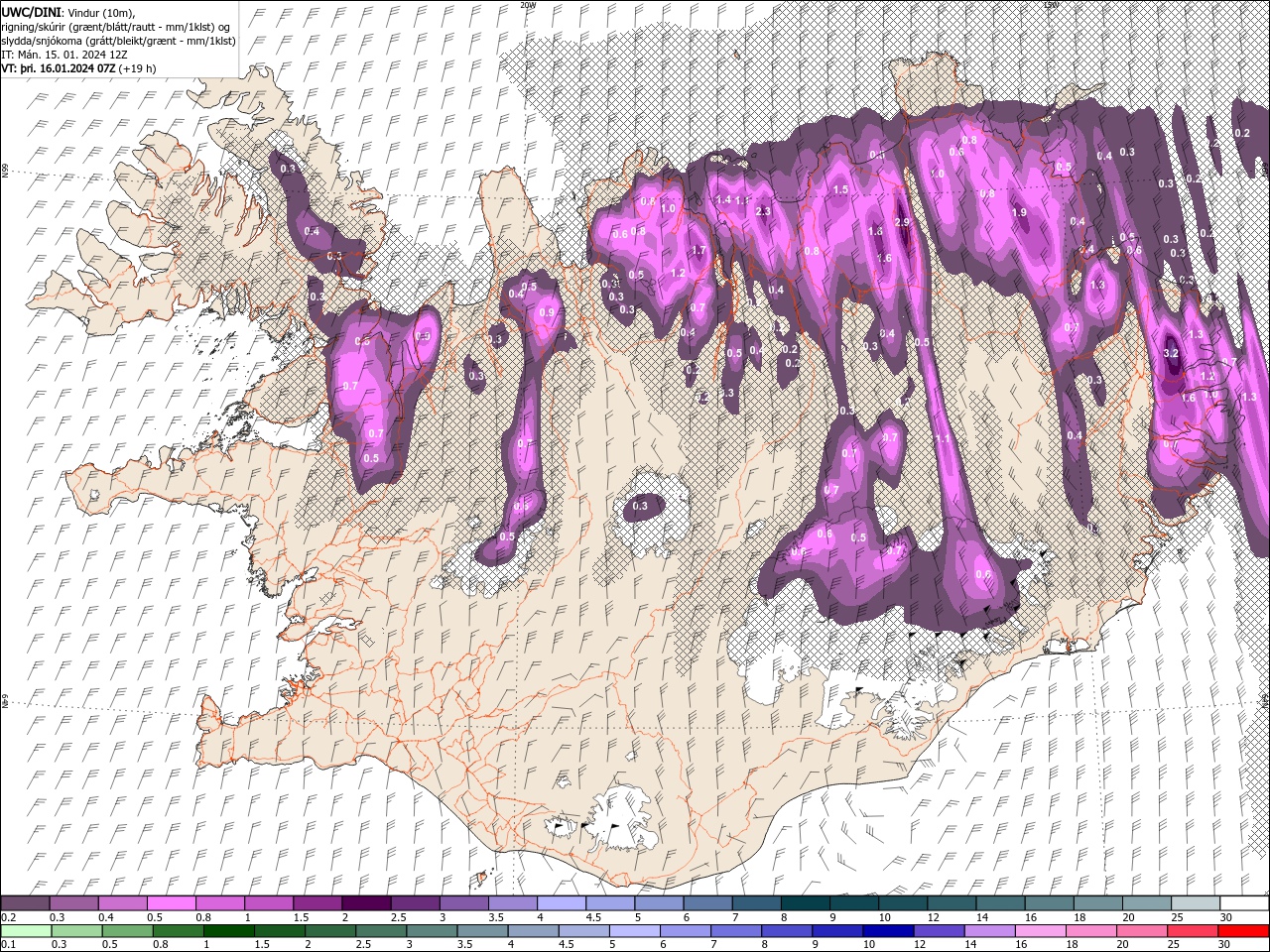Click the 1.7 precipitation value on the map
Viewport: 1270px width, 952px height.
click(x=698, y=251)
